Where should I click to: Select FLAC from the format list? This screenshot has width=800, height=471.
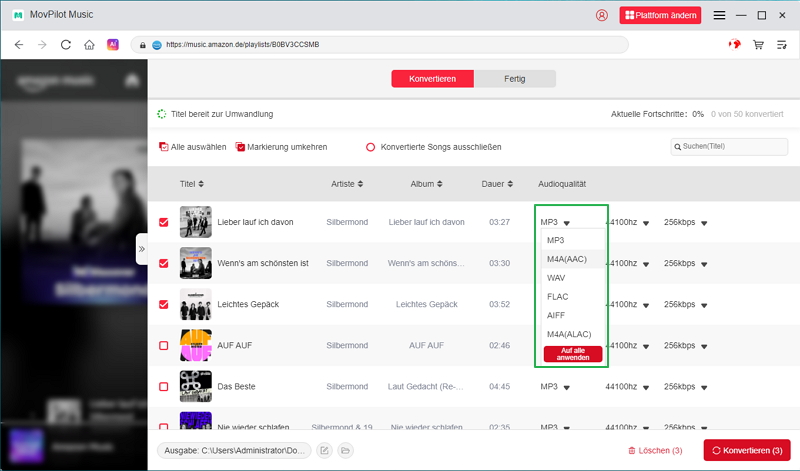(x=558, y=297)
